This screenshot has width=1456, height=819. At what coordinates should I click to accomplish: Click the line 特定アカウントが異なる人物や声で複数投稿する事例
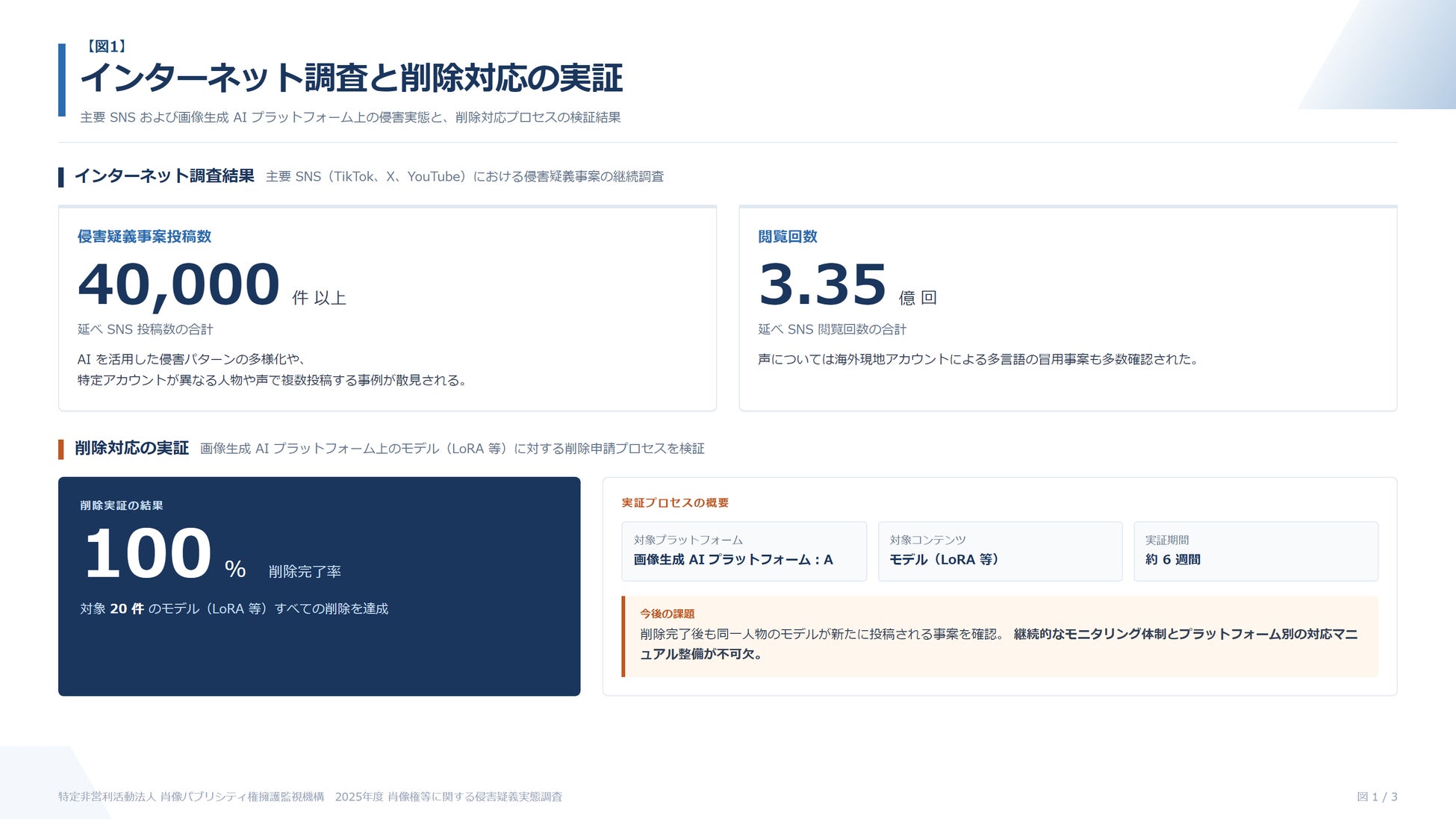[273, 380]
